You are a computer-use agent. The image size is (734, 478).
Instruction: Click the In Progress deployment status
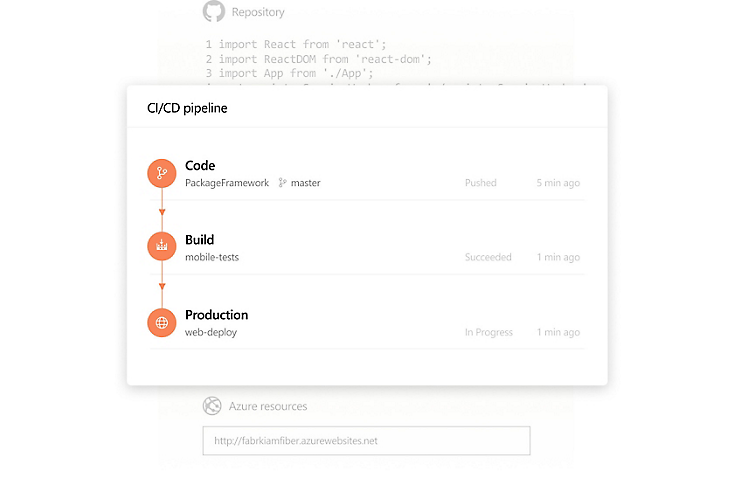click(489, 332)
